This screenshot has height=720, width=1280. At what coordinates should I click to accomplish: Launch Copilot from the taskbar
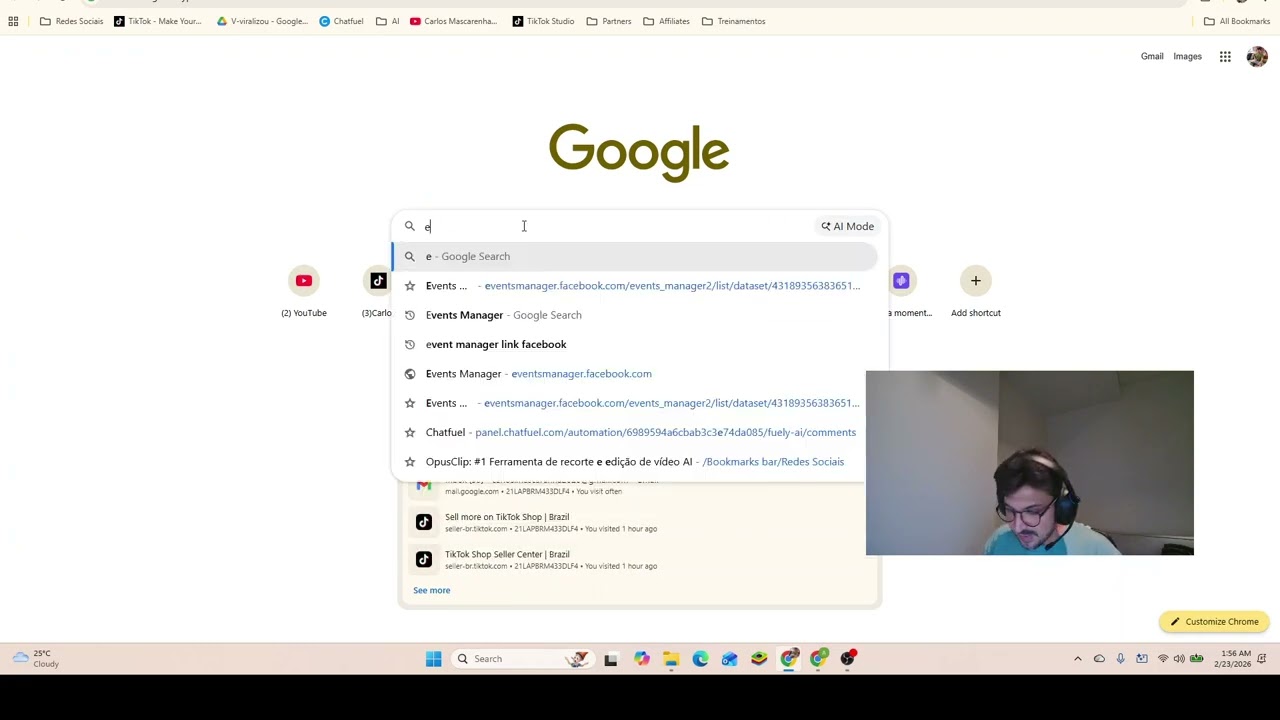pos(641,659)
